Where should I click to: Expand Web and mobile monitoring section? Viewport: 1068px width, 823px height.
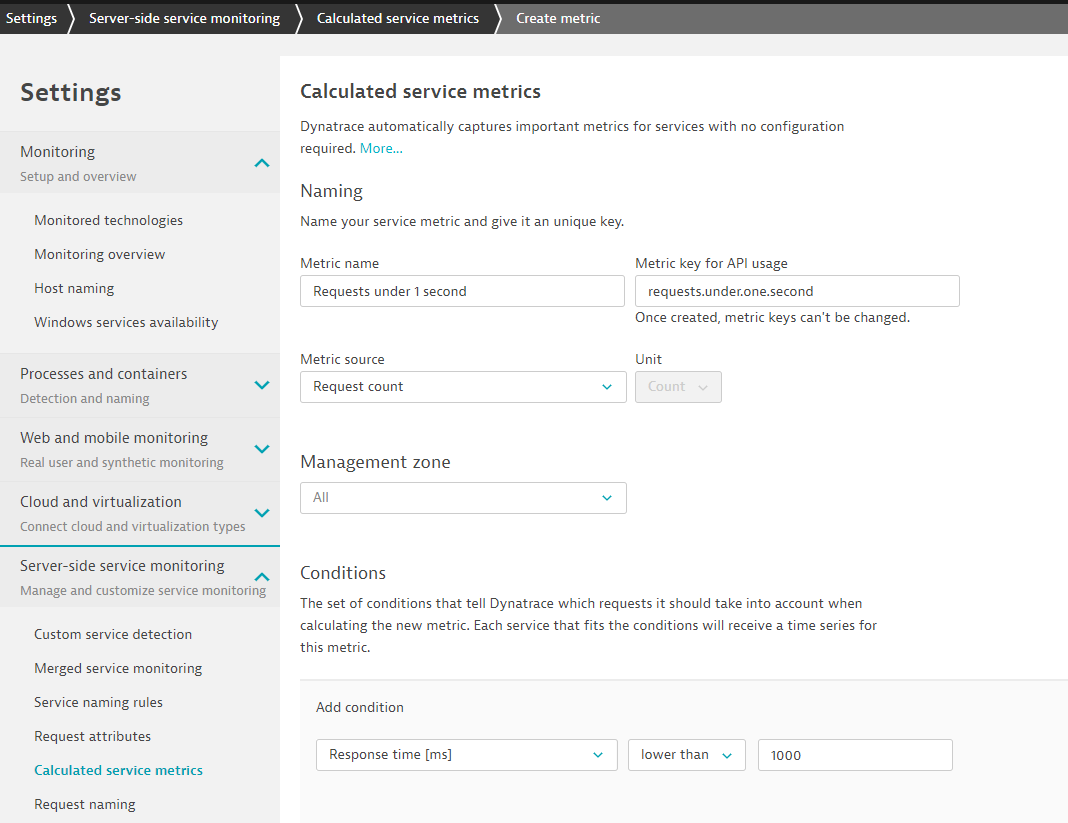(261, 449)
